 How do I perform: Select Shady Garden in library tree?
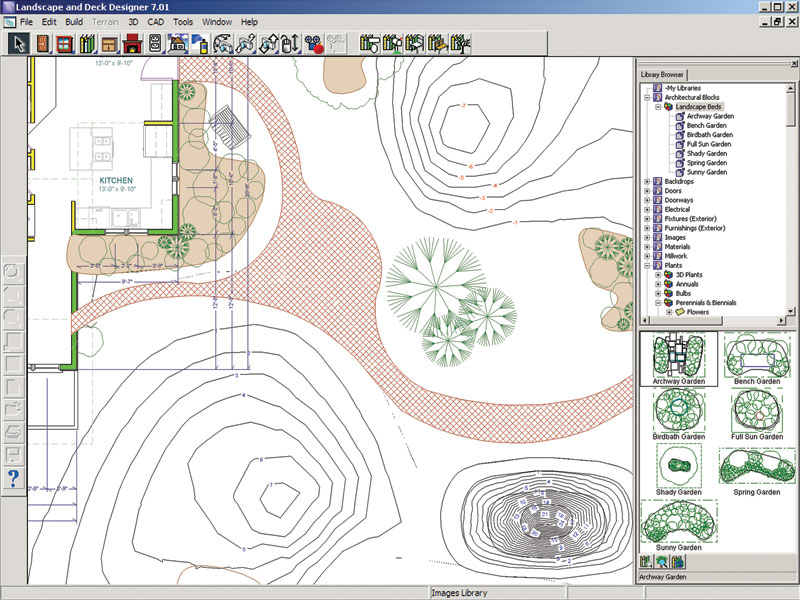(706, 153)
